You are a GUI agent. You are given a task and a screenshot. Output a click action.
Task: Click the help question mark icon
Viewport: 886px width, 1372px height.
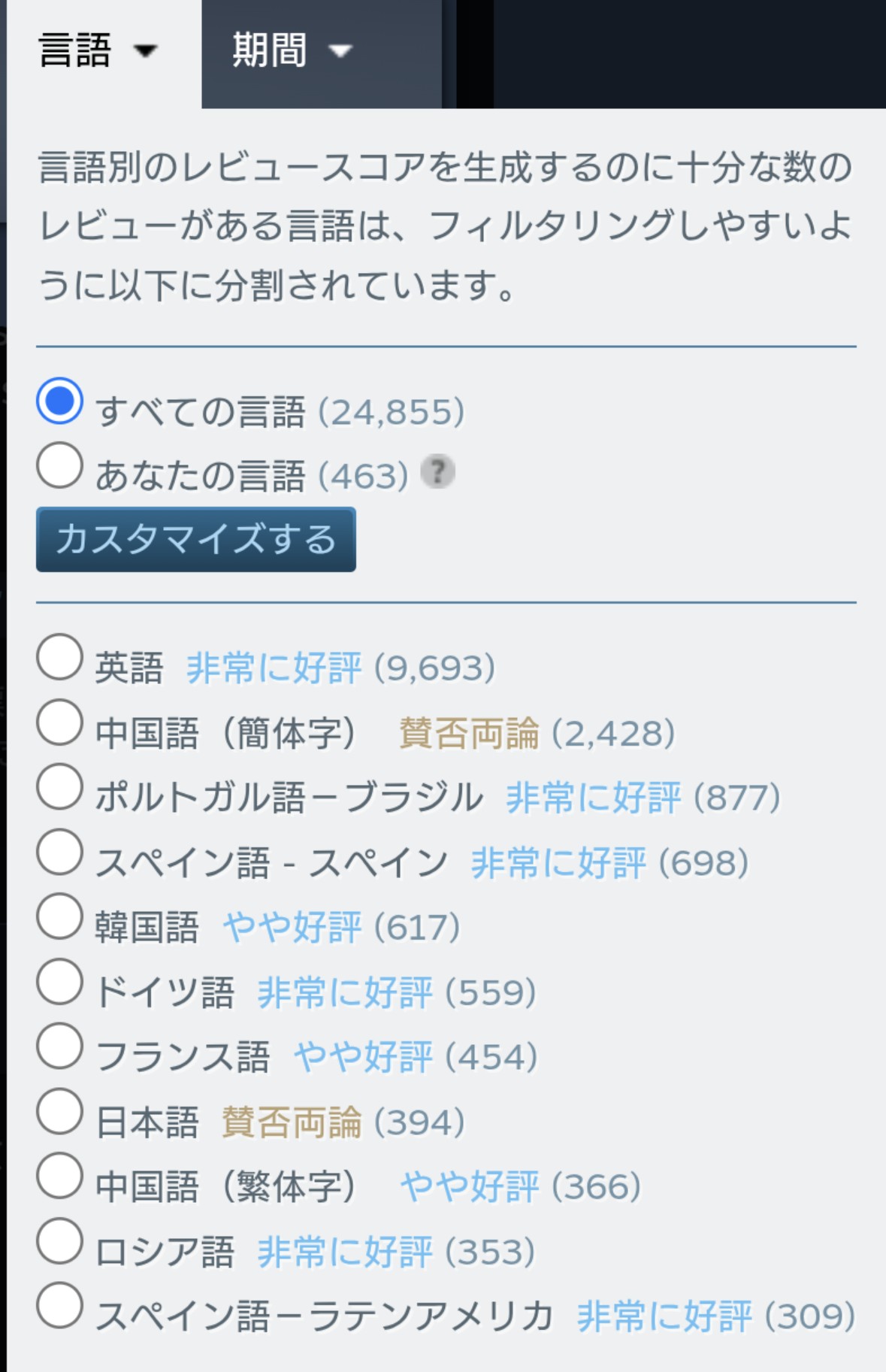(x=437, y=473)
